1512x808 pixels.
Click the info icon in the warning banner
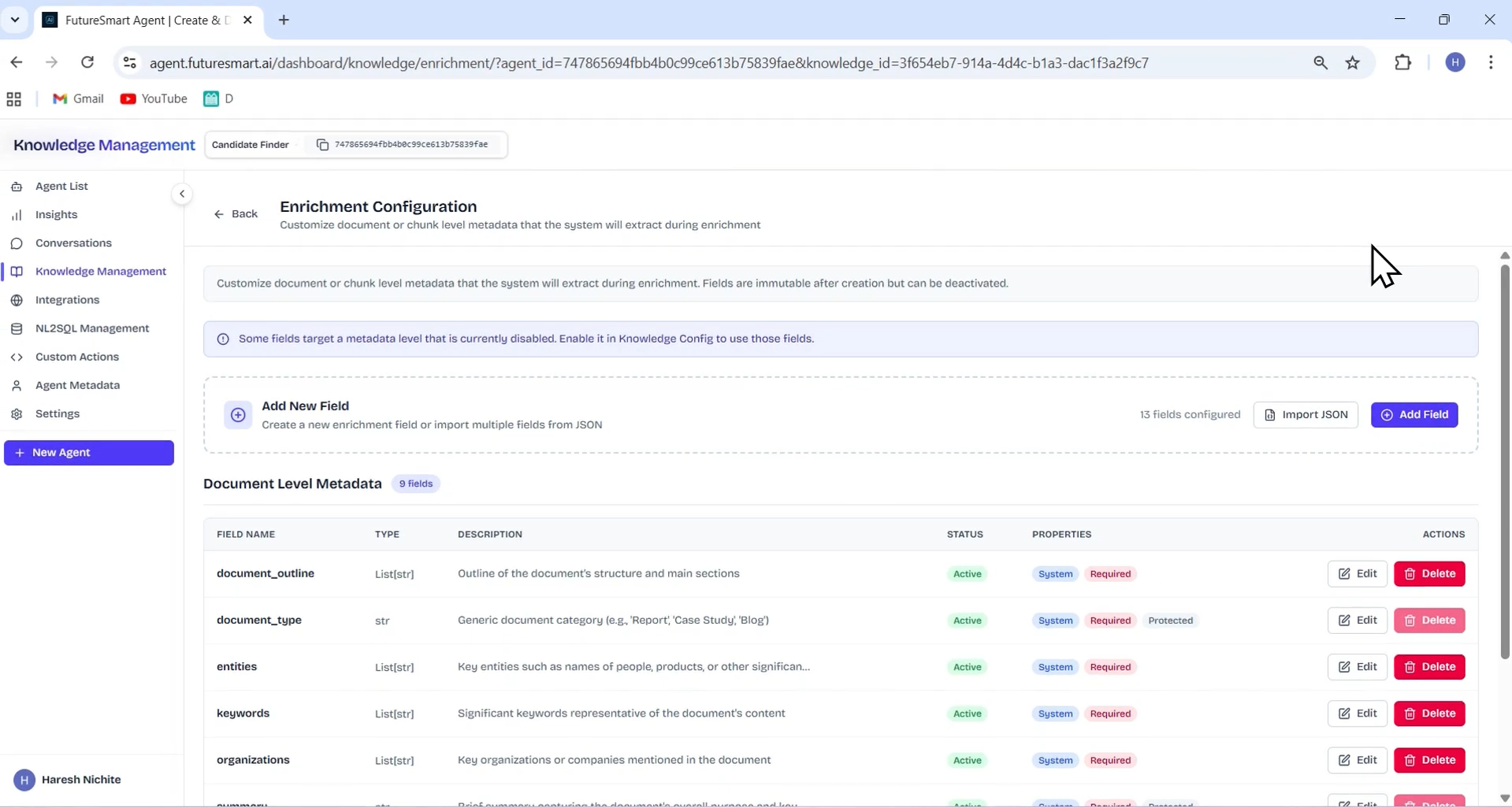(x=223, y=339)
